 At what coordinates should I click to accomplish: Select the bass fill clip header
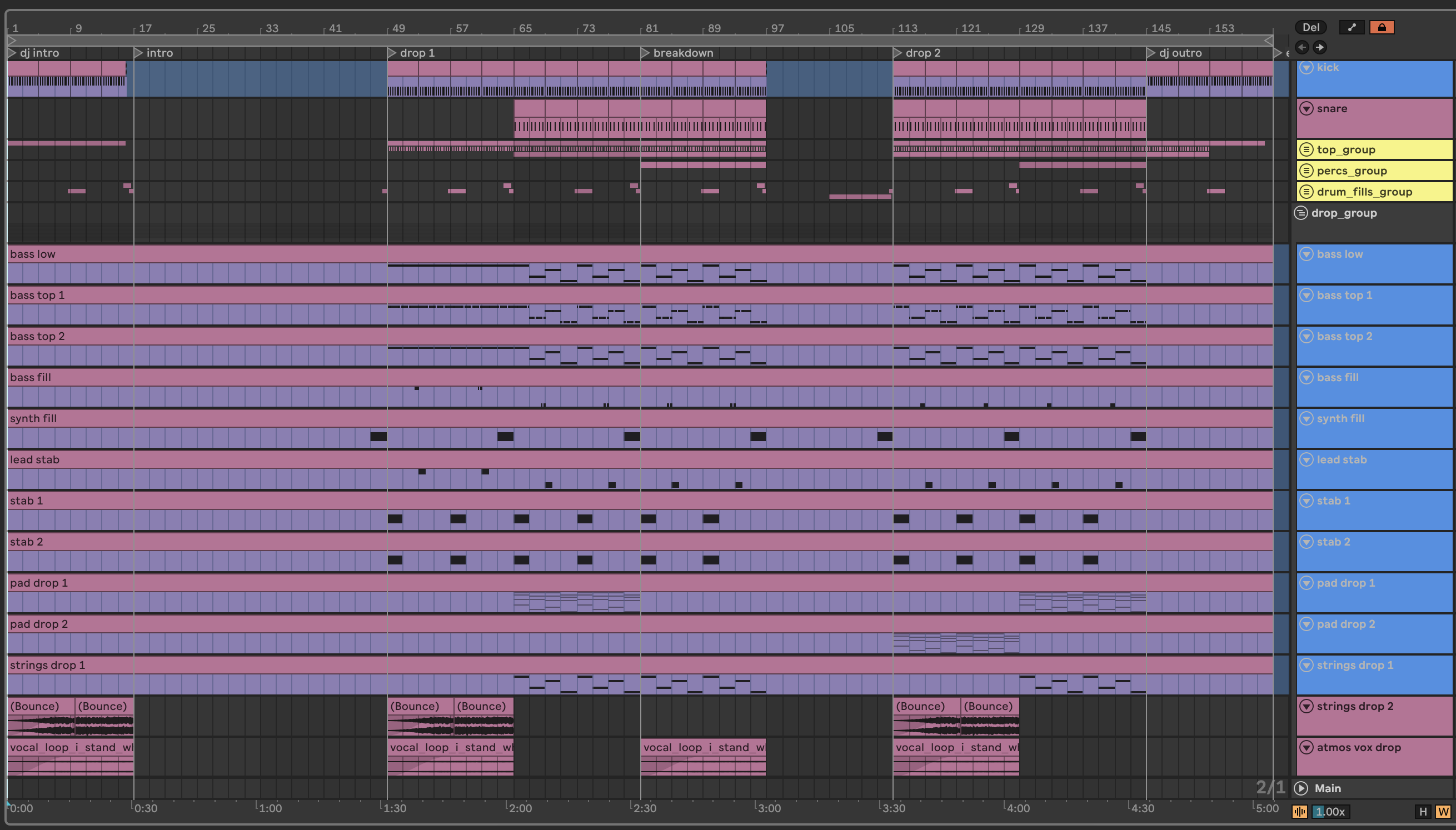(x=640, y=377)
